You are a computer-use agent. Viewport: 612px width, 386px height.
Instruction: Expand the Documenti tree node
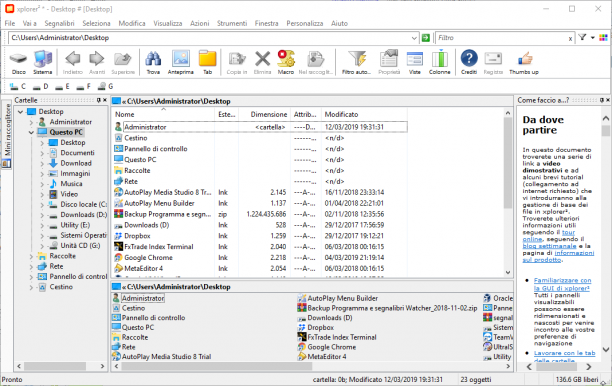pyautogui.click(x=42, y=153)
